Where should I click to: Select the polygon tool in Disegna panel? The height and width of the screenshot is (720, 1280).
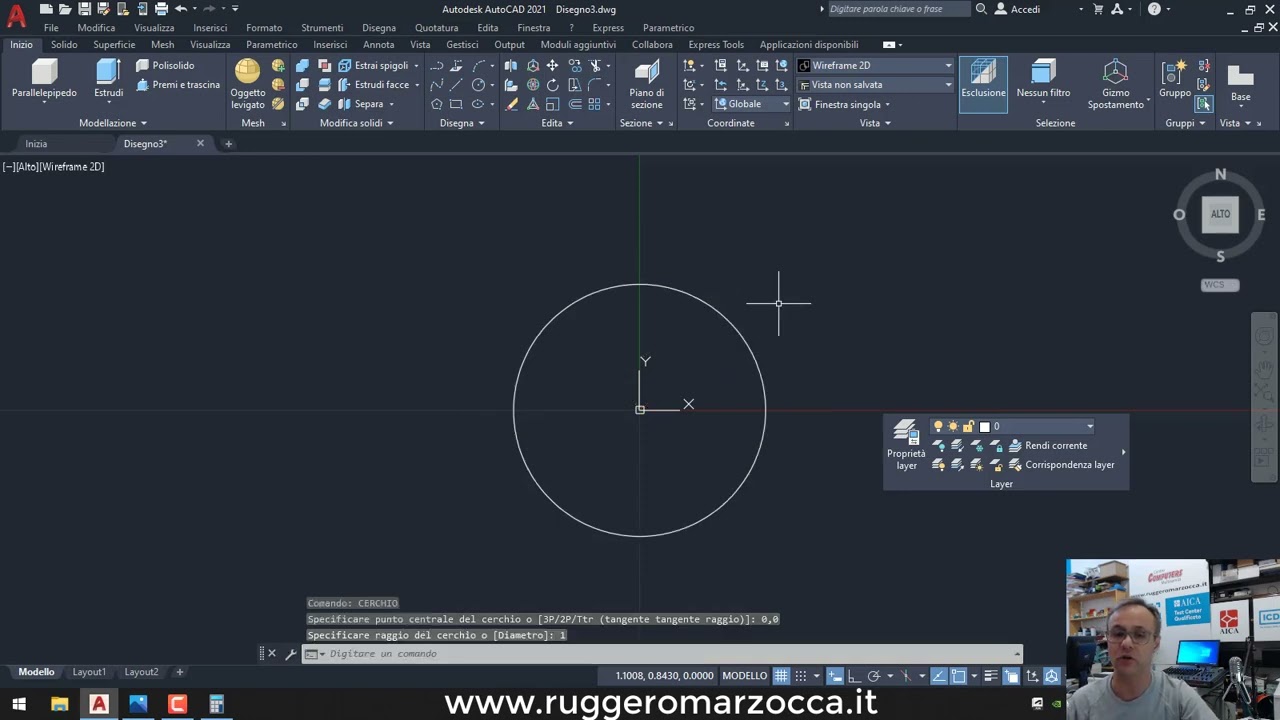(x=437, y=104)
